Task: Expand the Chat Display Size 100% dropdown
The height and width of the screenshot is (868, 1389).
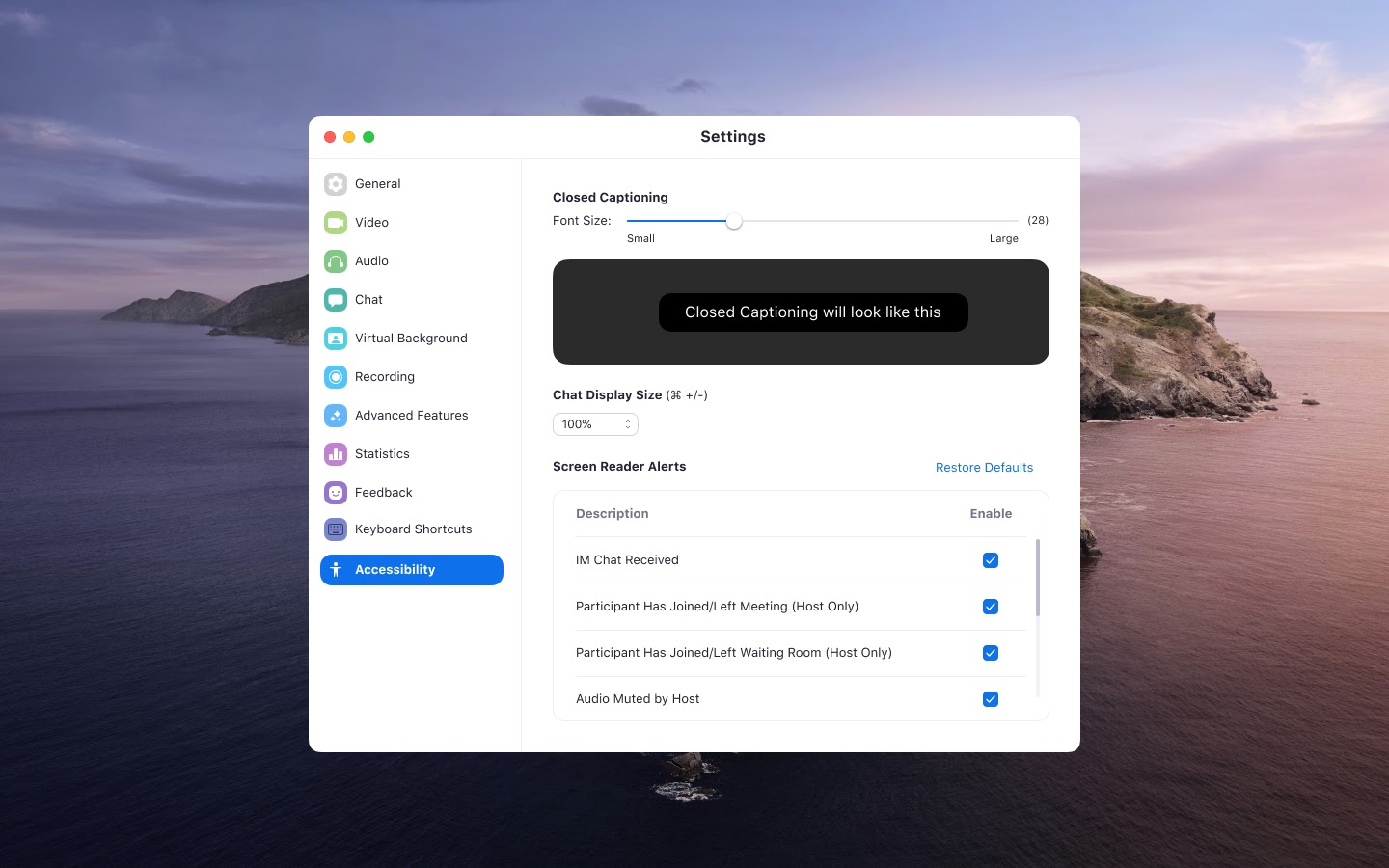Action: (595, 424)
